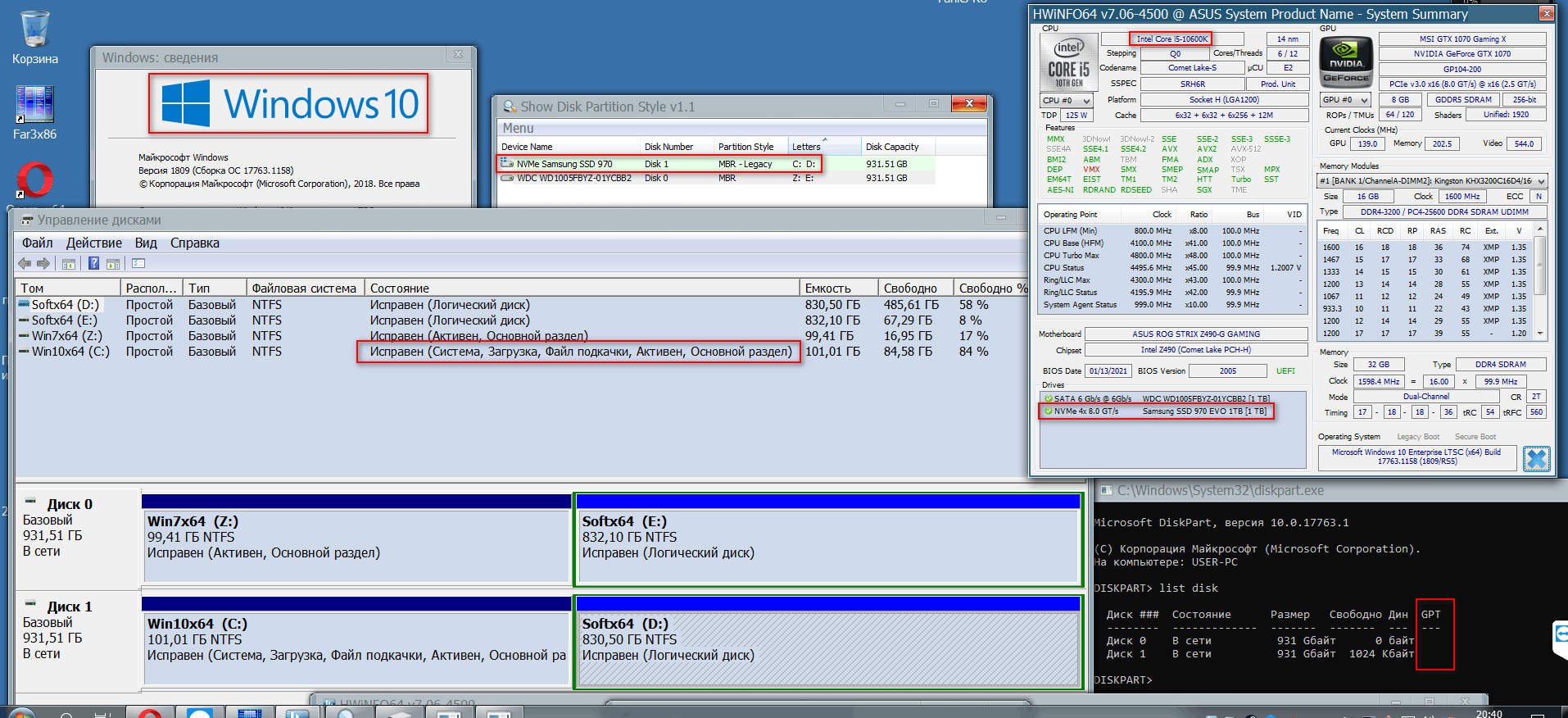Click the Disk 1 icon in graphical pane
This screenshot has width=1568, height=718.
(30, 603)
